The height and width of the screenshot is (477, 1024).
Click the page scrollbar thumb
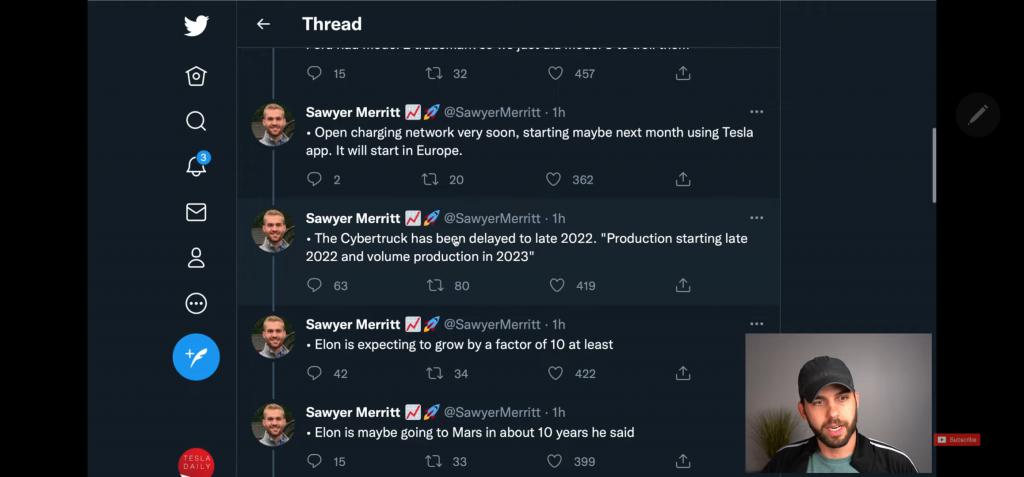point(933,165)
